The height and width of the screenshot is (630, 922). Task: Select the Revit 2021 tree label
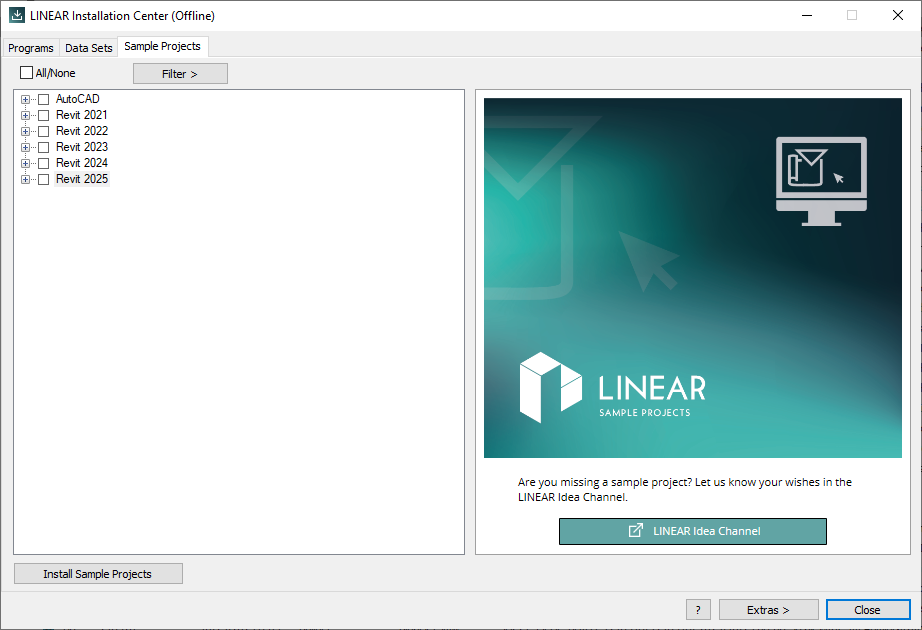(x=82, y=115)
